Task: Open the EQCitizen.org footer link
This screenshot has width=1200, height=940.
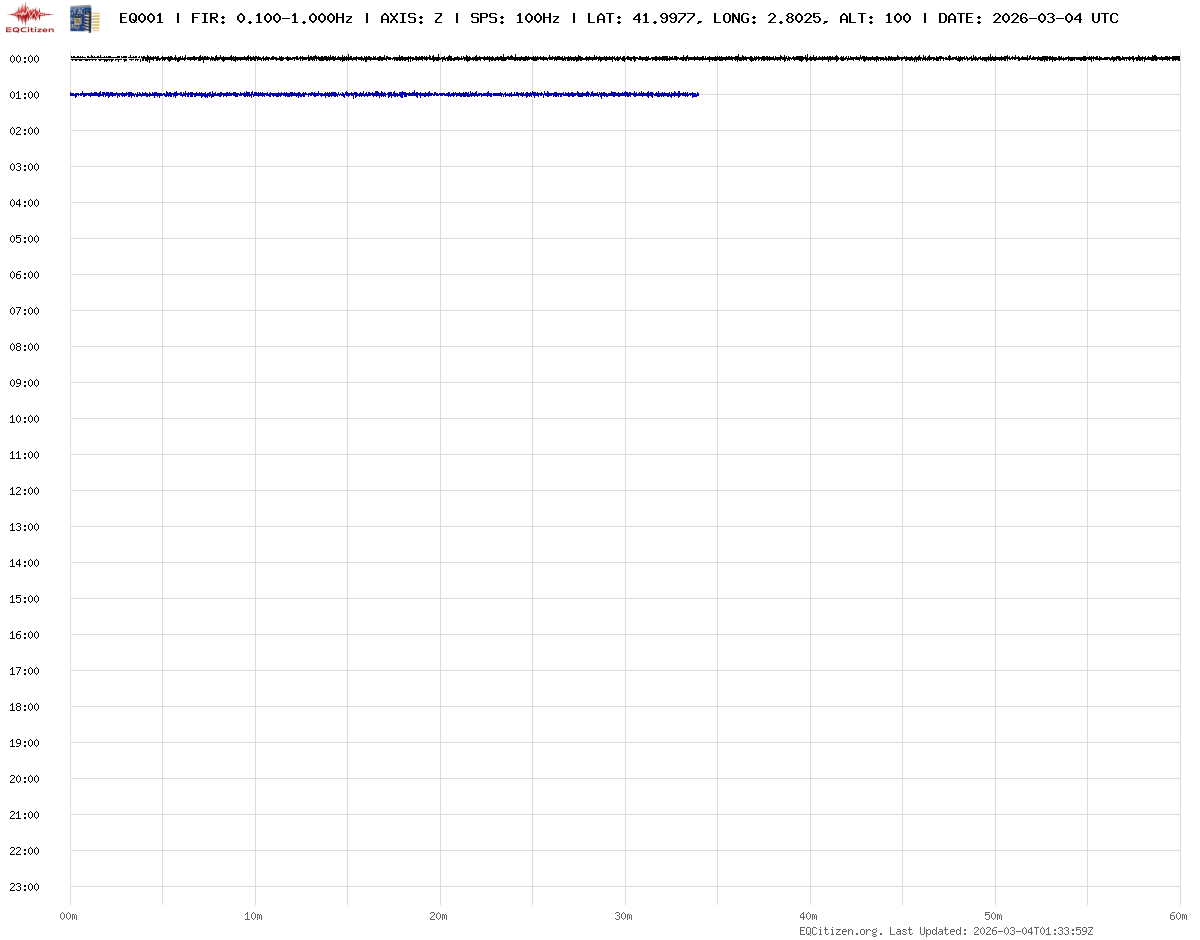Action: [x=840, y=931]
